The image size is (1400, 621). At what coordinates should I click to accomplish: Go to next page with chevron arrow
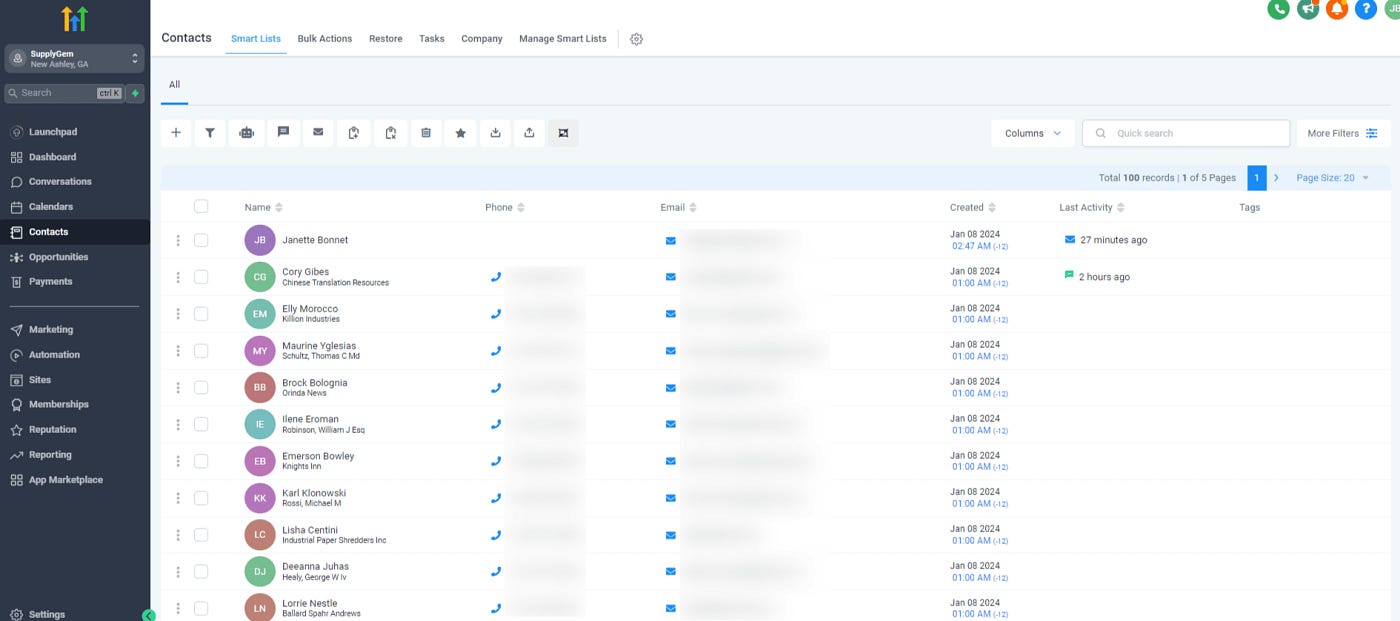point(1276,178)
